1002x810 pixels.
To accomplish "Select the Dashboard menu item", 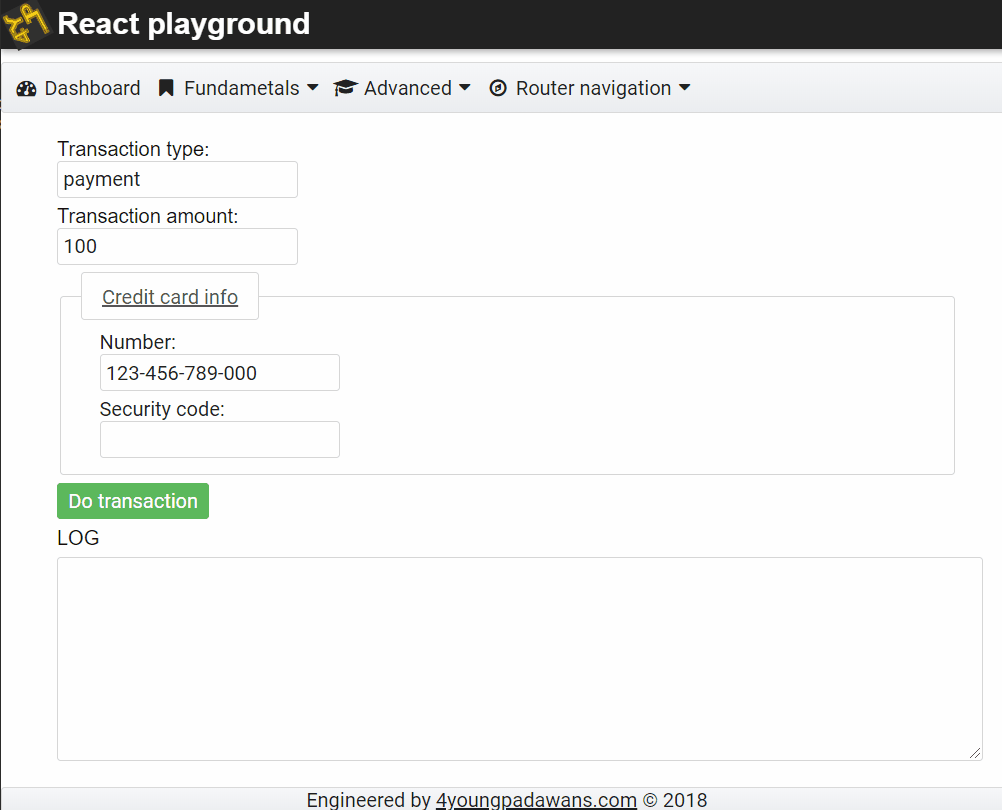I will click(x=92, y=88).
